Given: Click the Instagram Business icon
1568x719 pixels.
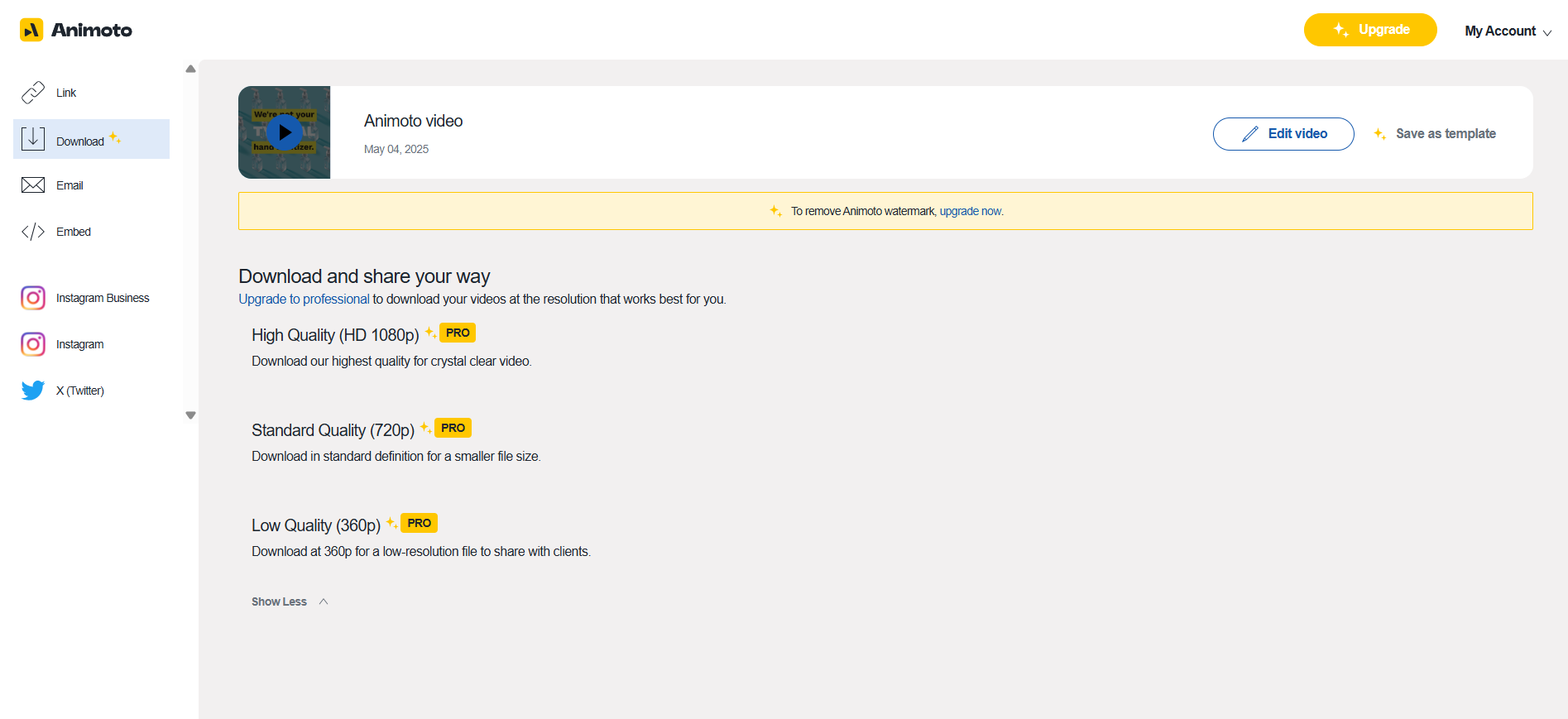Looking at the screenshot, I should click(x=33, y=298).
